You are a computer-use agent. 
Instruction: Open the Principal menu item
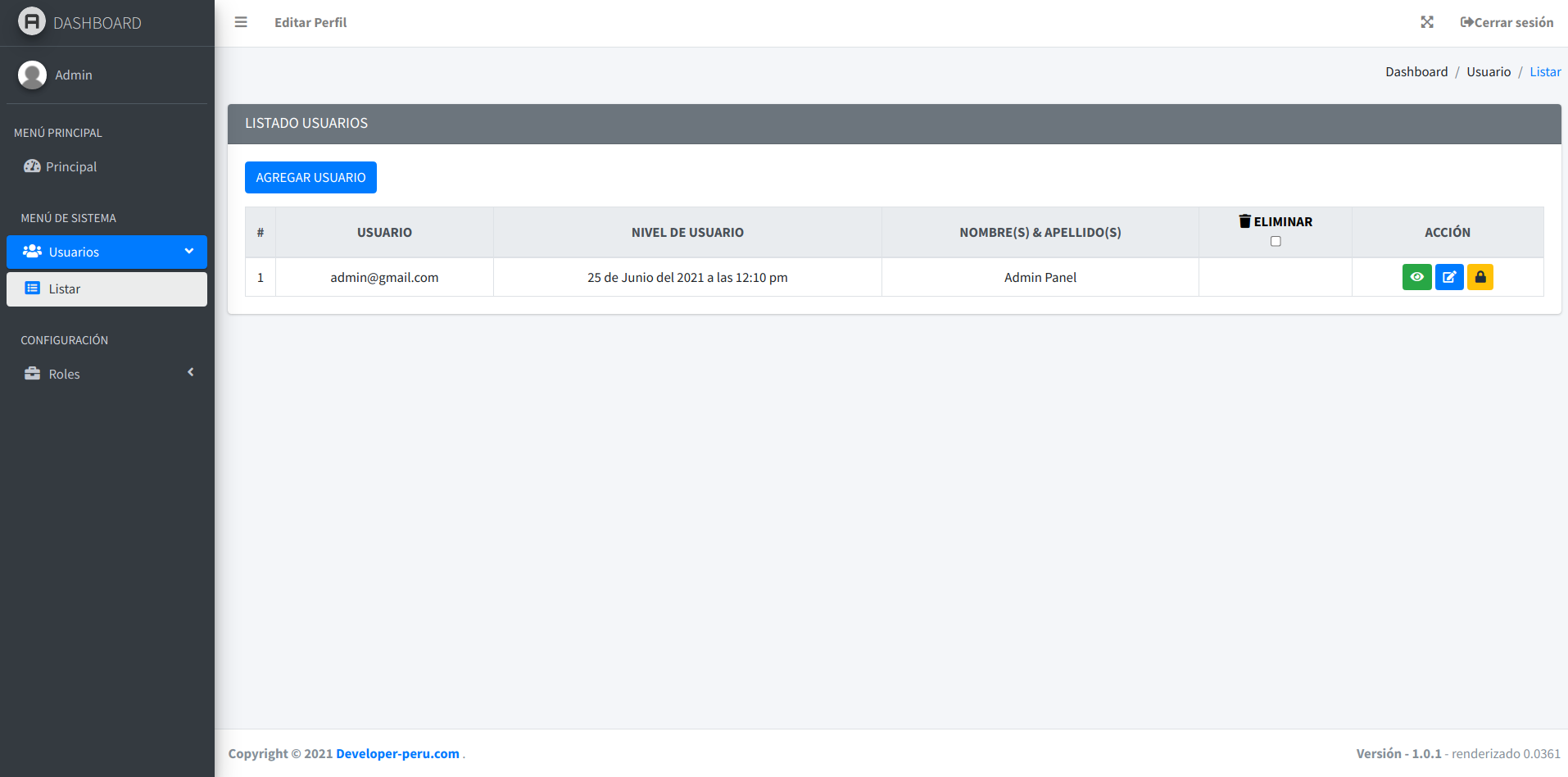[x=106, y=166]
